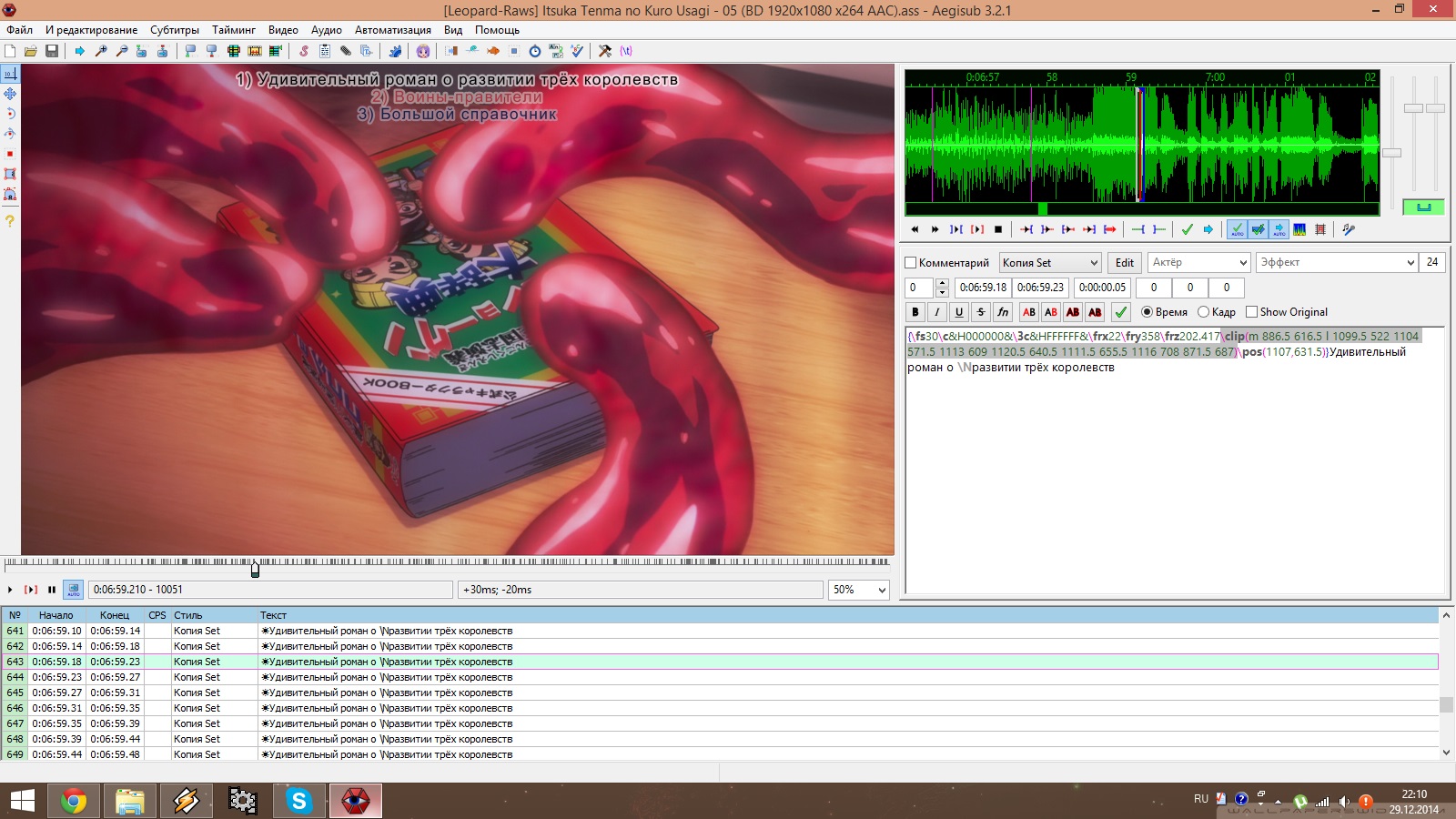Viewport: 1456px width, 819px height.
Task: Click the video seek bar handle
Action: (255, 570)
